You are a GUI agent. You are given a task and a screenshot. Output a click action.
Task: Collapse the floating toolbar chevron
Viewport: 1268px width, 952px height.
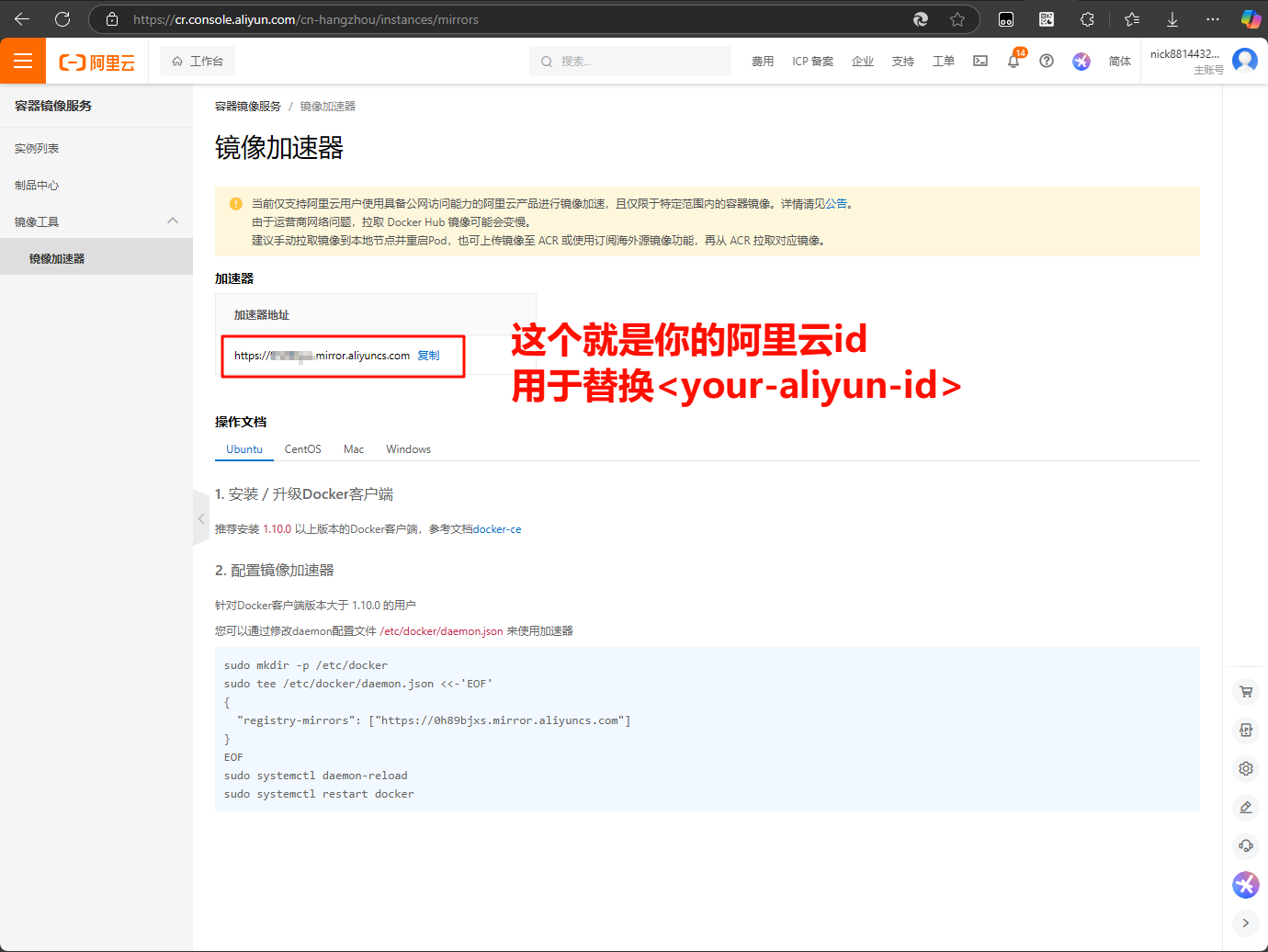pyautogui.click(x=1246, y=923)
